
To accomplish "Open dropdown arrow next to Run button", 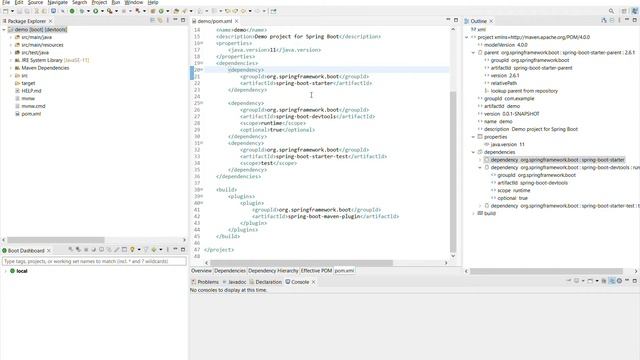I will tap(102, 11).
